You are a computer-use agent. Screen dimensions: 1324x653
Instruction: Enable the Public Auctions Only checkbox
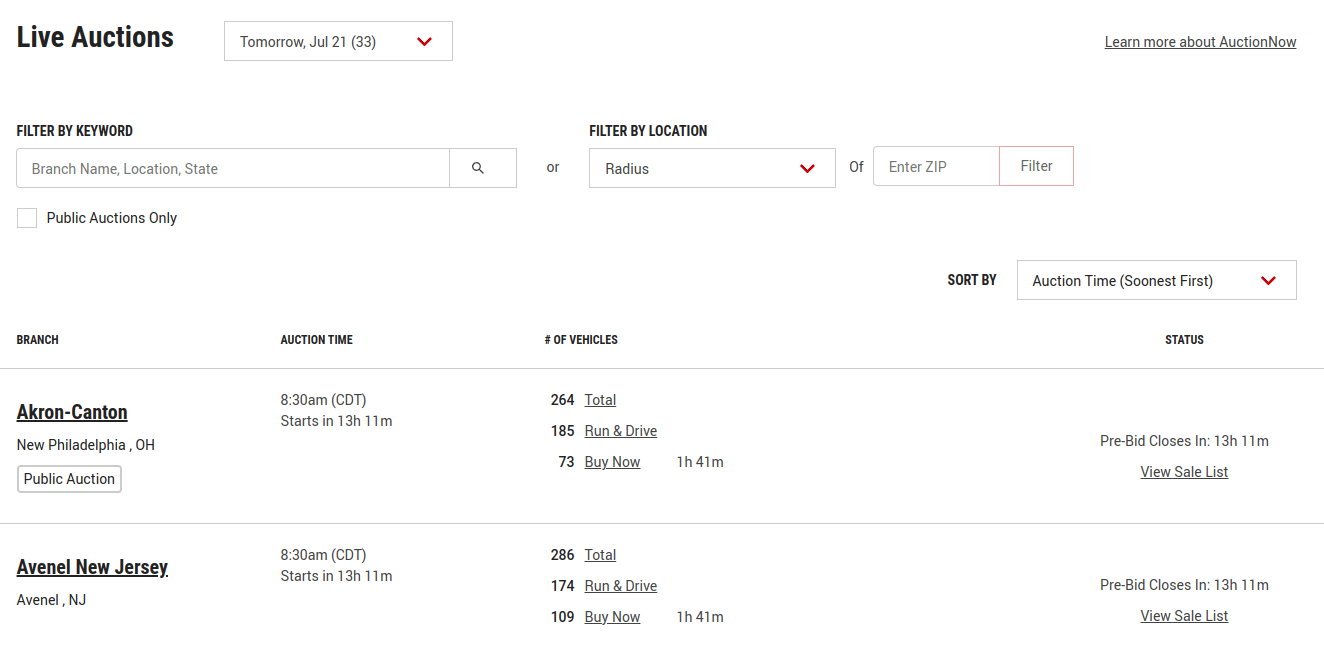coord(27,218)
